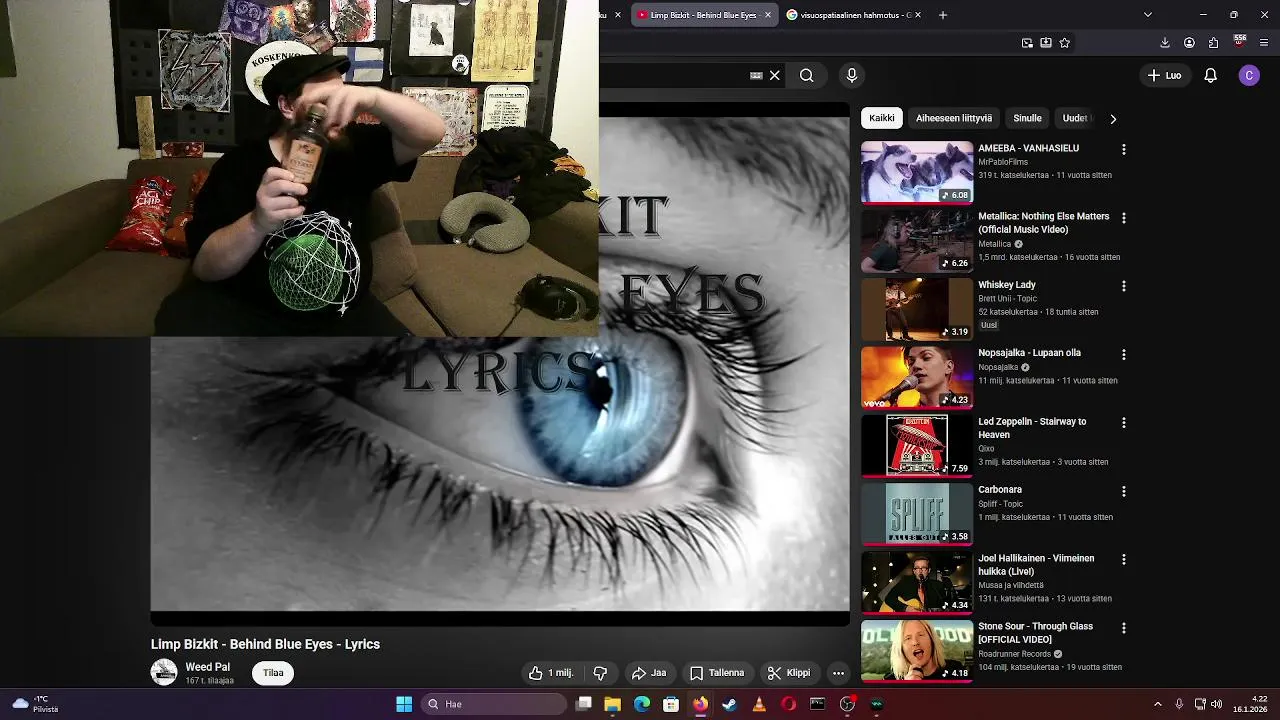Open the browser profile account icon
The image size is (1280, 720).
point(1189,43)
